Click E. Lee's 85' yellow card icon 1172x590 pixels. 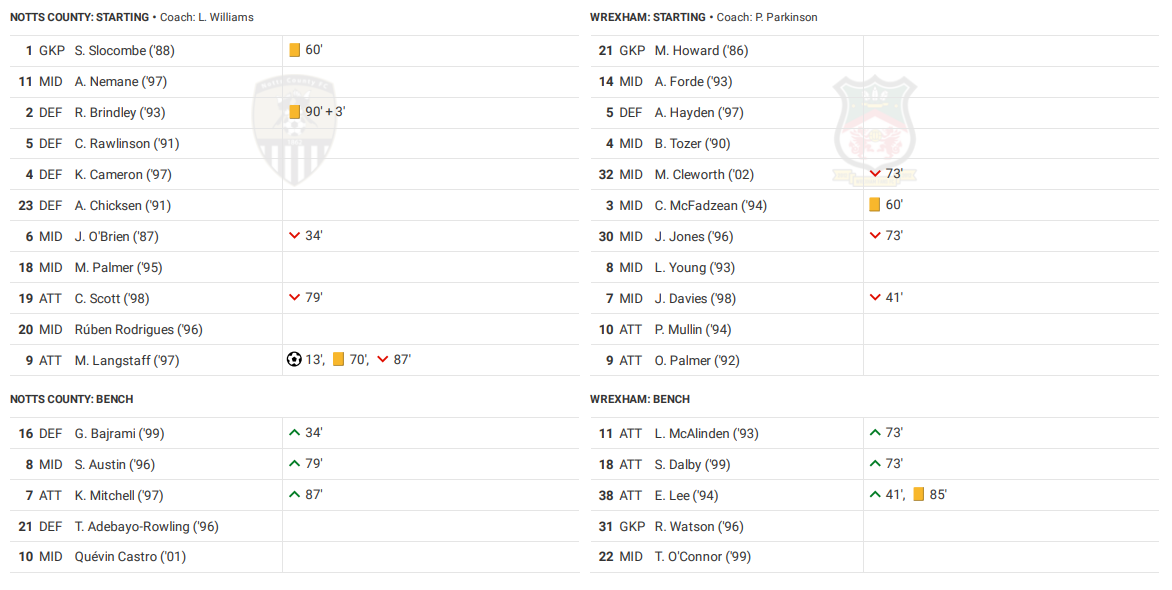[x=918, y=495]
